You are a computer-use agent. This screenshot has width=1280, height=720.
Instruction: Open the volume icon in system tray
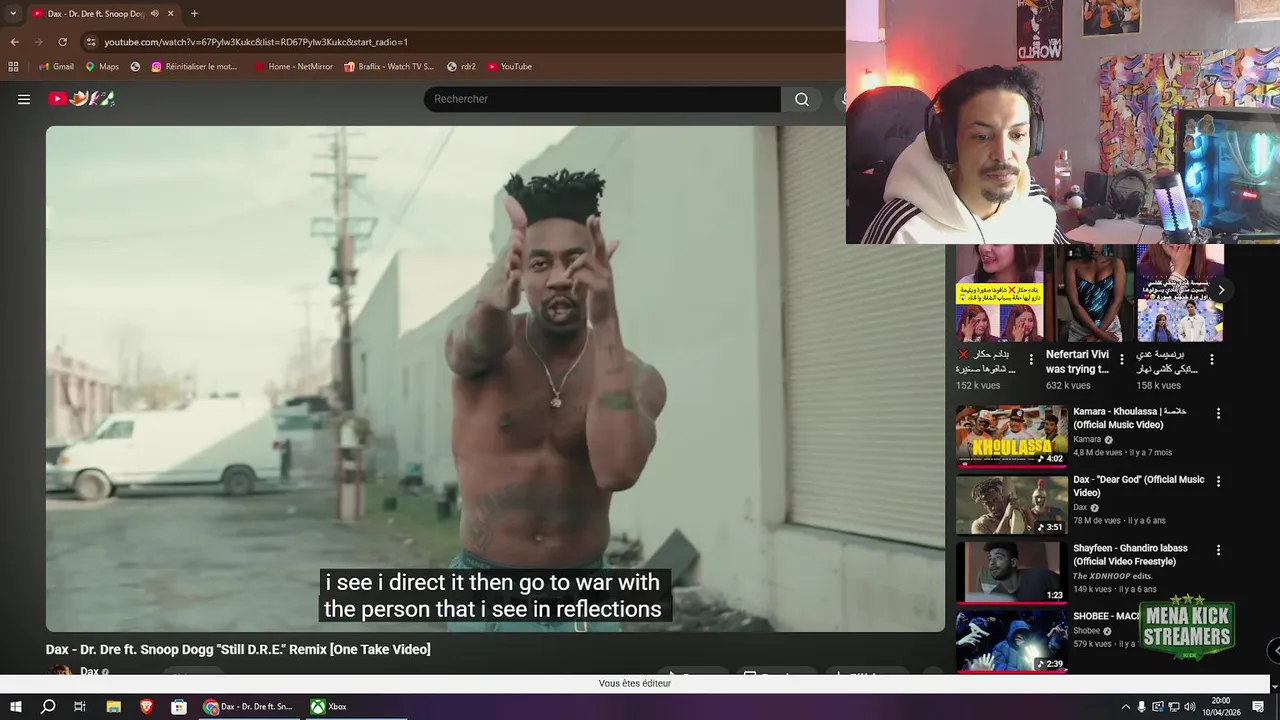(x=1190, y=707)
